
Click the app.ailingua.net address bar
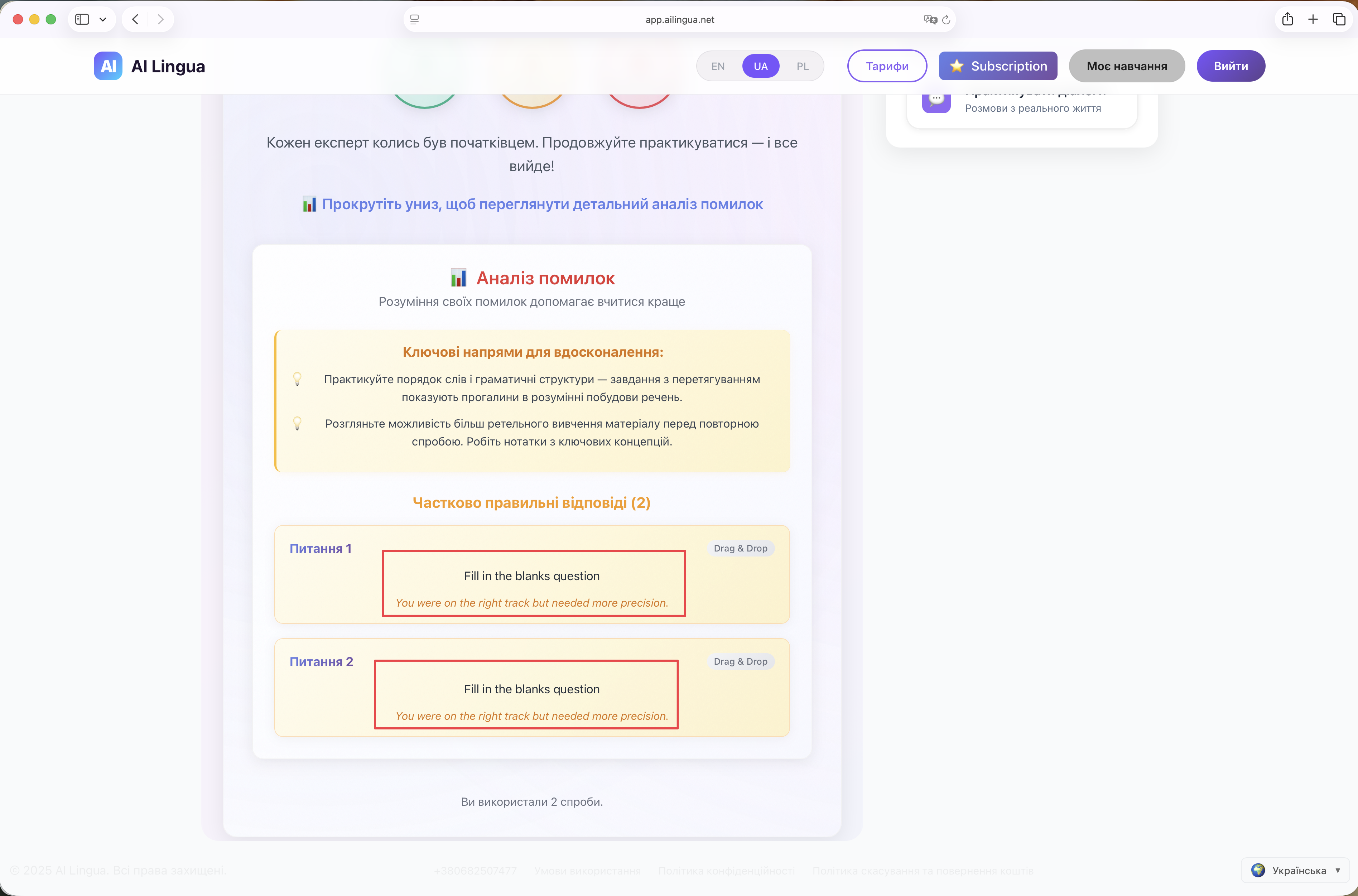(x=679, y=20)
